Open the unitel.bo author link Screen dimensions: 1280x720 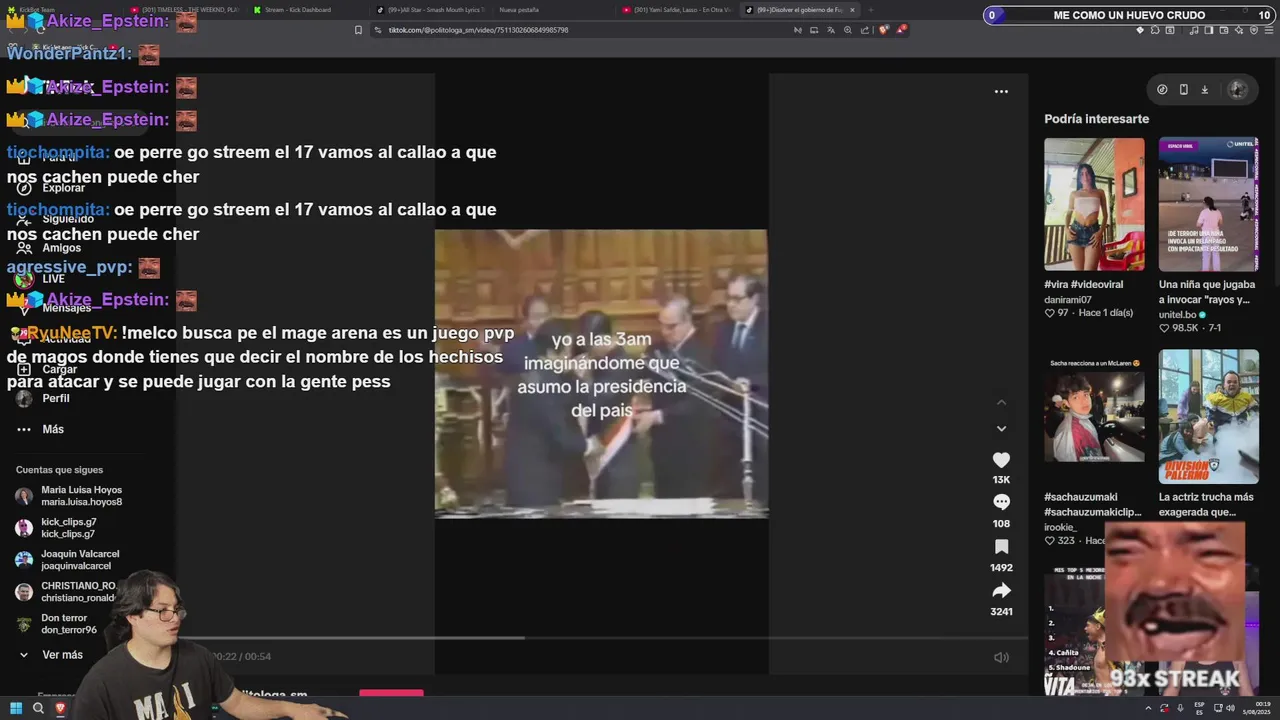click(1179, 314)
